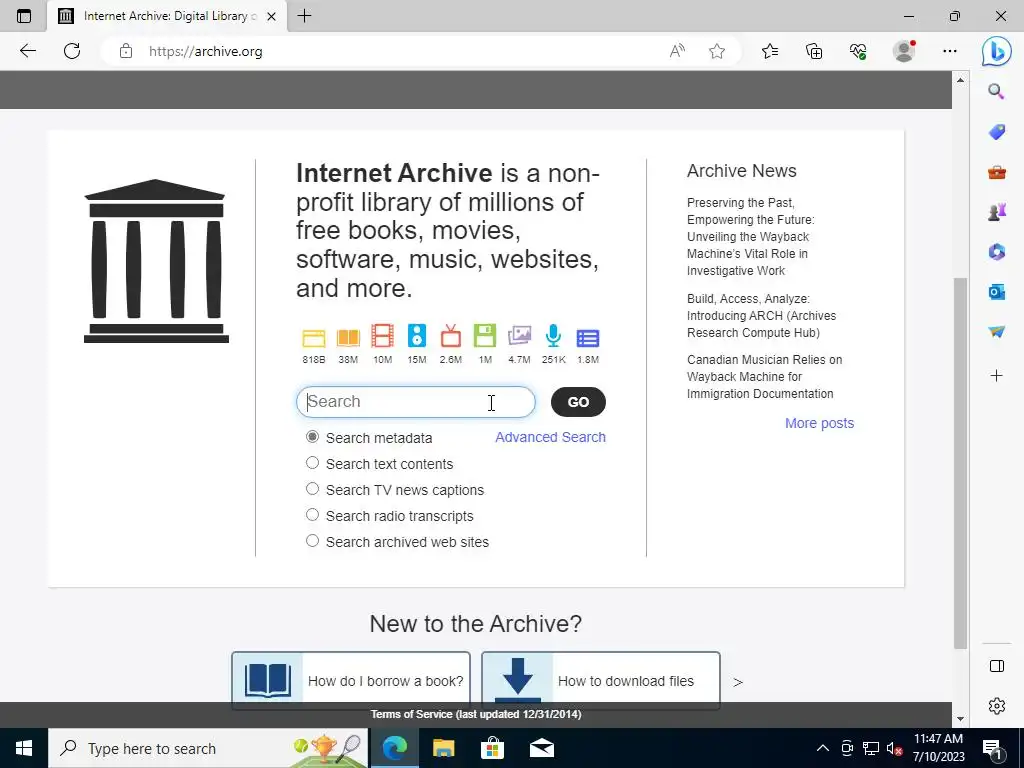Open the tab actions menu icon
This screenshot has width=1024, height=768.
[24, 16]
